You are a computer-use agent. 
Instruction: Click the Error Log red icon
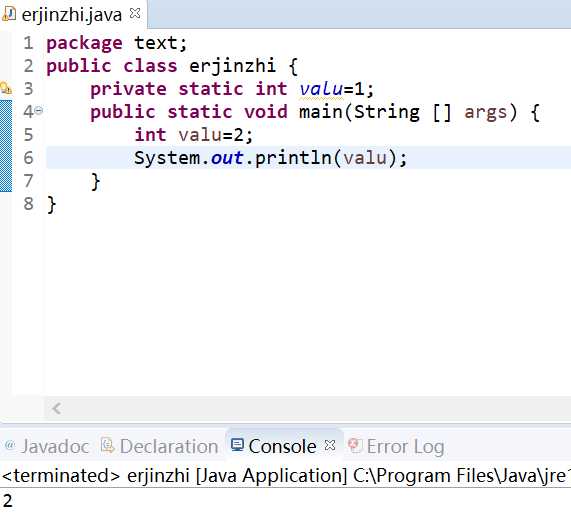click(354, 445)
